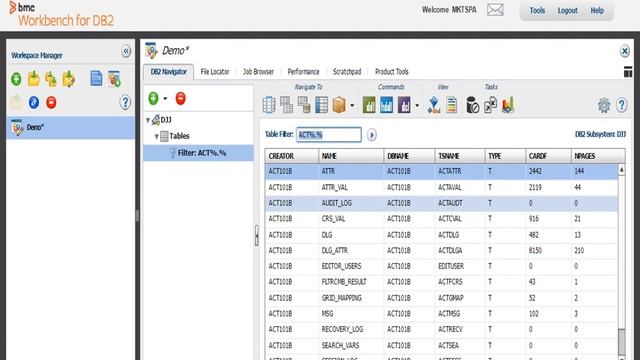Click the go arrow next to Table Filter
The image size is (640, 360).
[371, 135]
